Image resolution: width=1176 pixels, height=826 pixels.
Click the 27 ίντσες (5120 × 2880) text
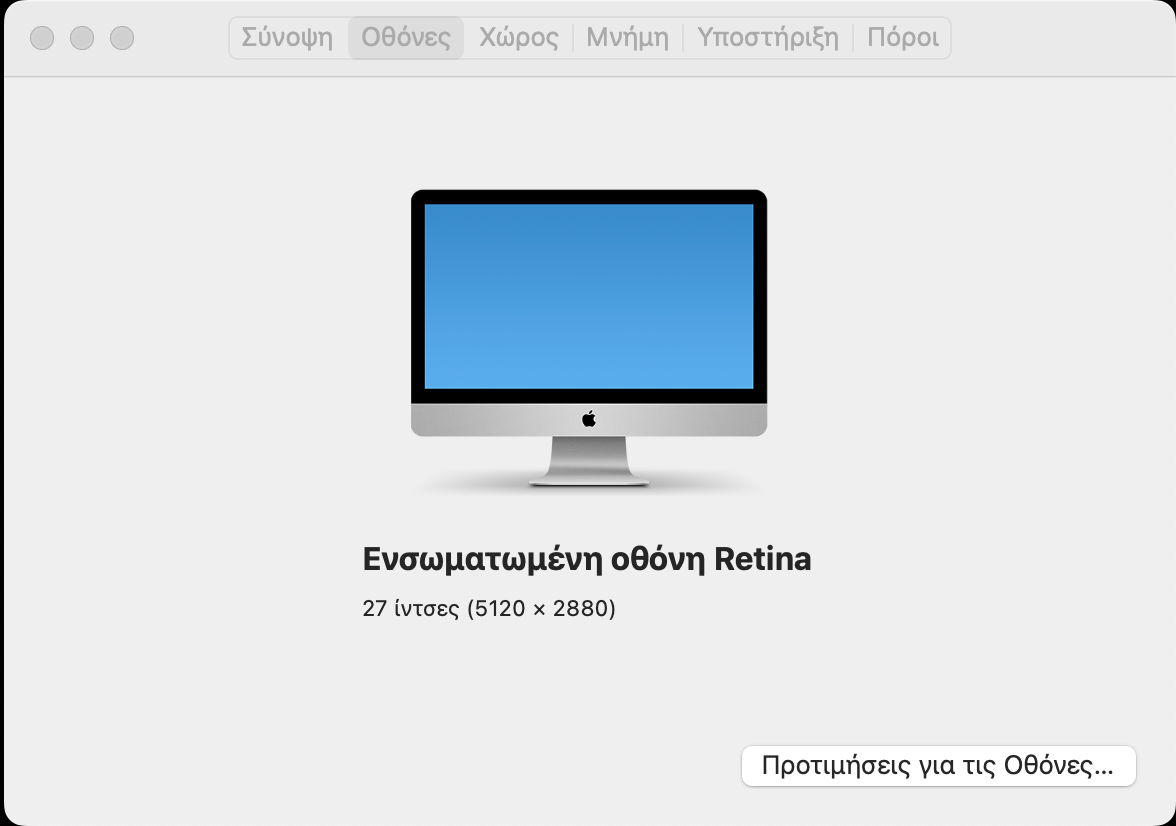click(x=489, y=608)
